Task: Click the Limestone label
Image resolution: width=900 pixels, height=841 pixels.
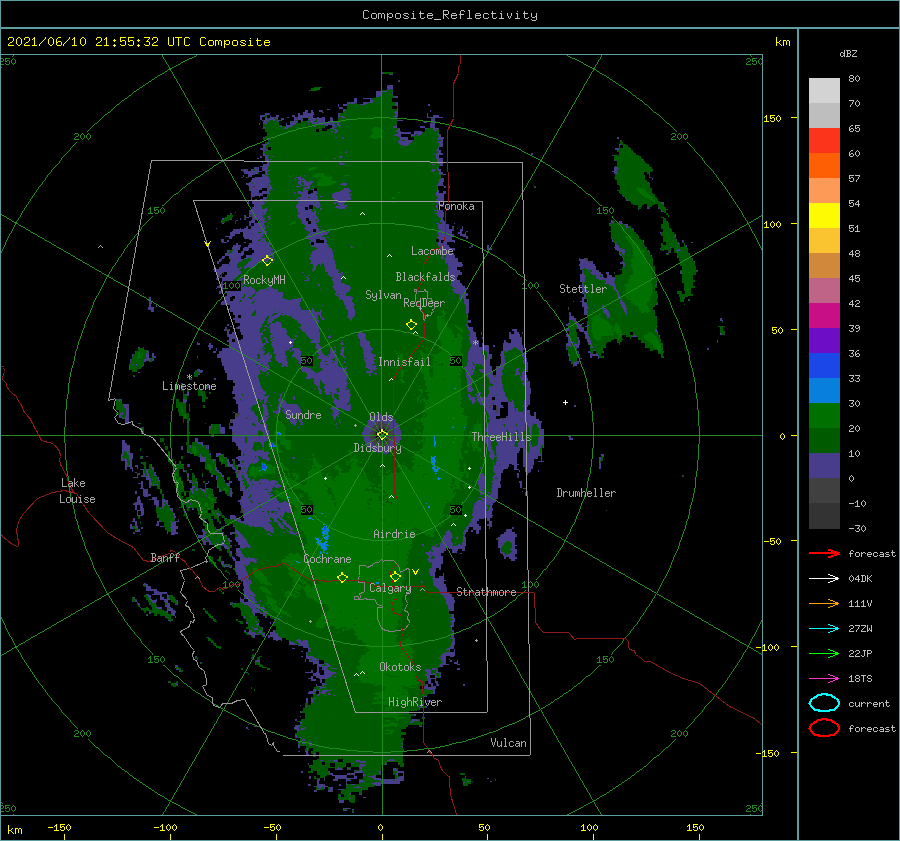Action: (x=189, y=386)
